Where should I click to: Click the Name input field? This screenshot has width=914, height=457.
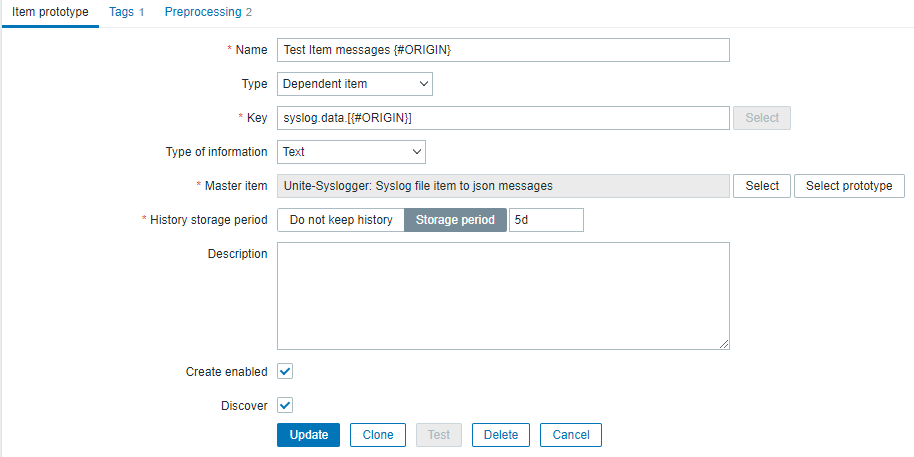pos(503,50)
